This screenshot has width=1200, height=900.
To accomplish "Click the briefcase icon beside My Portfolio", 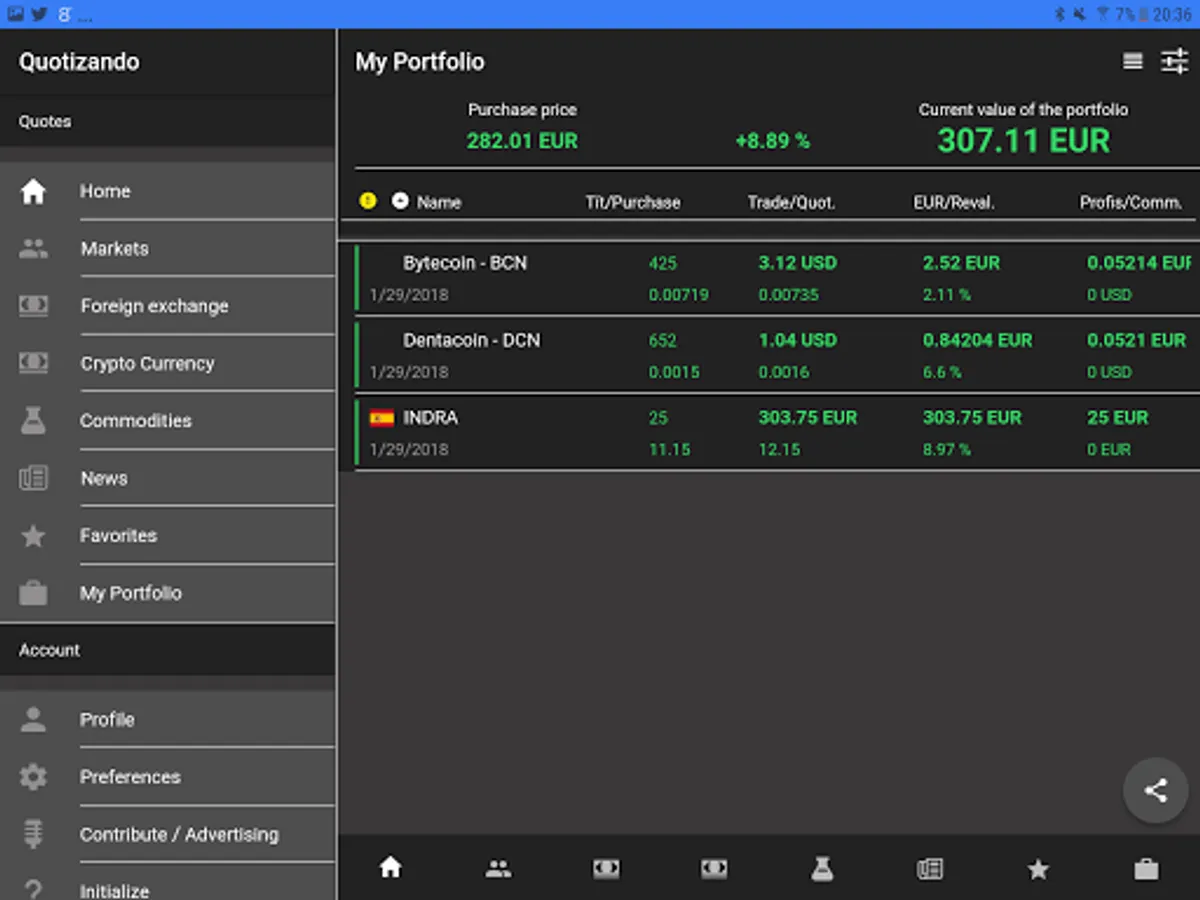I will click(x=33, y=593).
